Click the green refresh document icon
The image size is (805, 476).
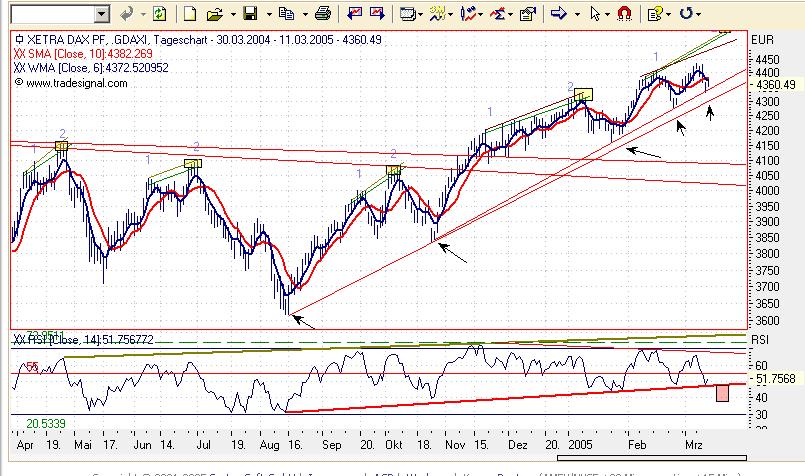[x=160, y=14]
